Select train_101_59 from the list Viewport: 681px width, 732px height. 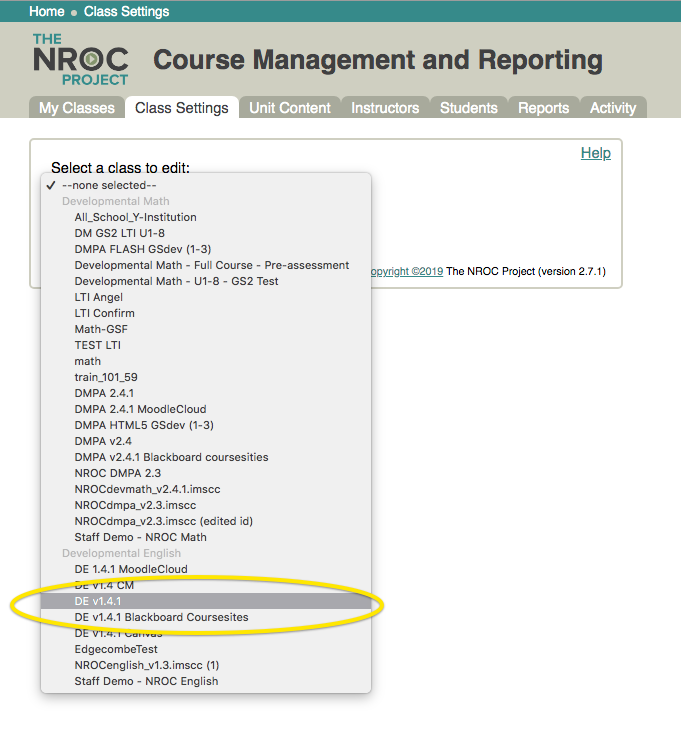[x=206, y=377]
